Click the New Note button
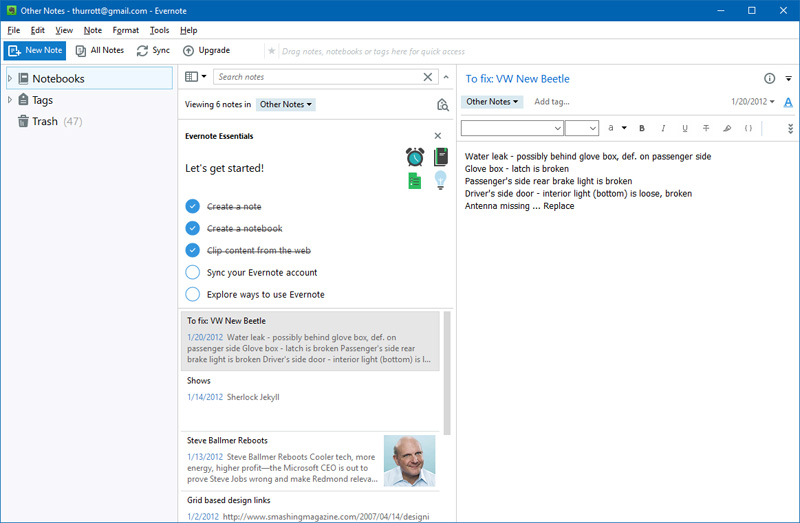Screen dimensions: 800x523 35,50
